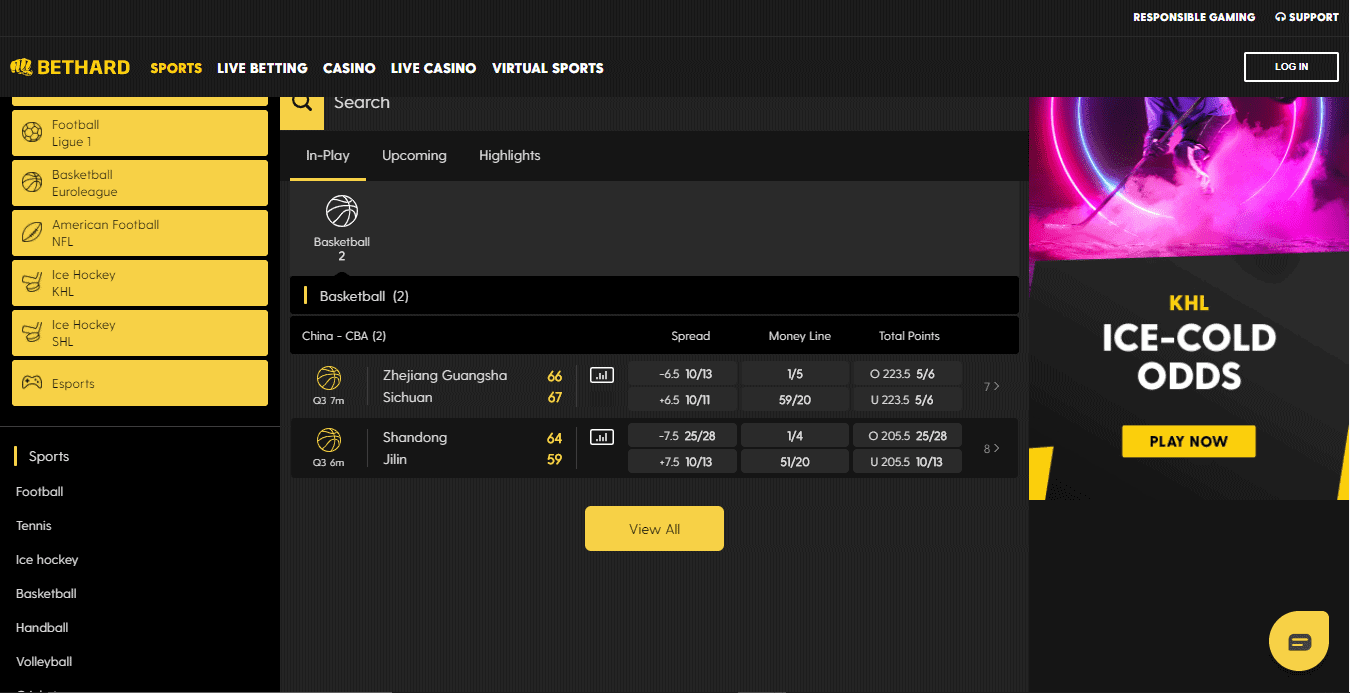The width and height of the screenshot is (1350, 693).
Task: Expand more markets for Shandong match
Action: [x=992, y=448]
